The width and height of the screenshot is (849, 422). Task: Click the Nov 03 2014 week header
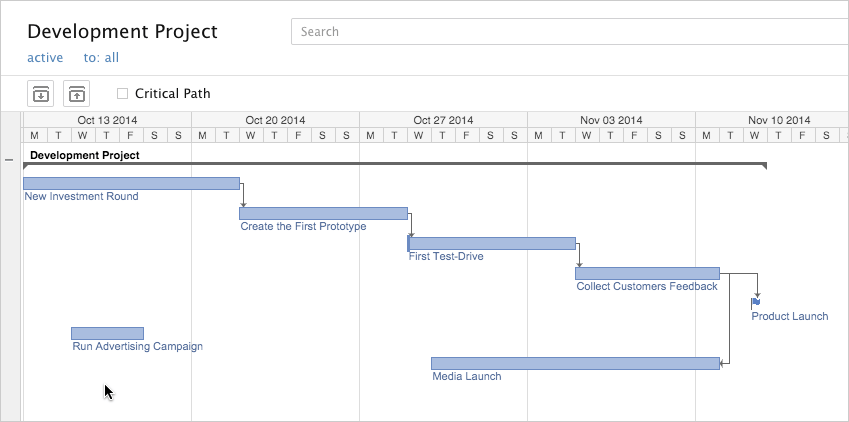click(611, 120)
